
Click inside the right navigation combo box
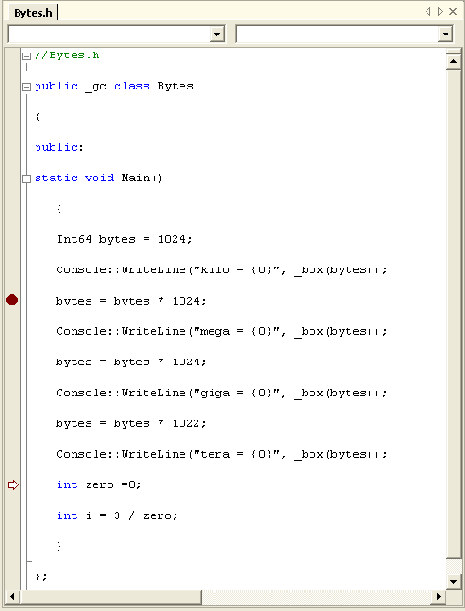pyautogui.click(x=344, y=34)
